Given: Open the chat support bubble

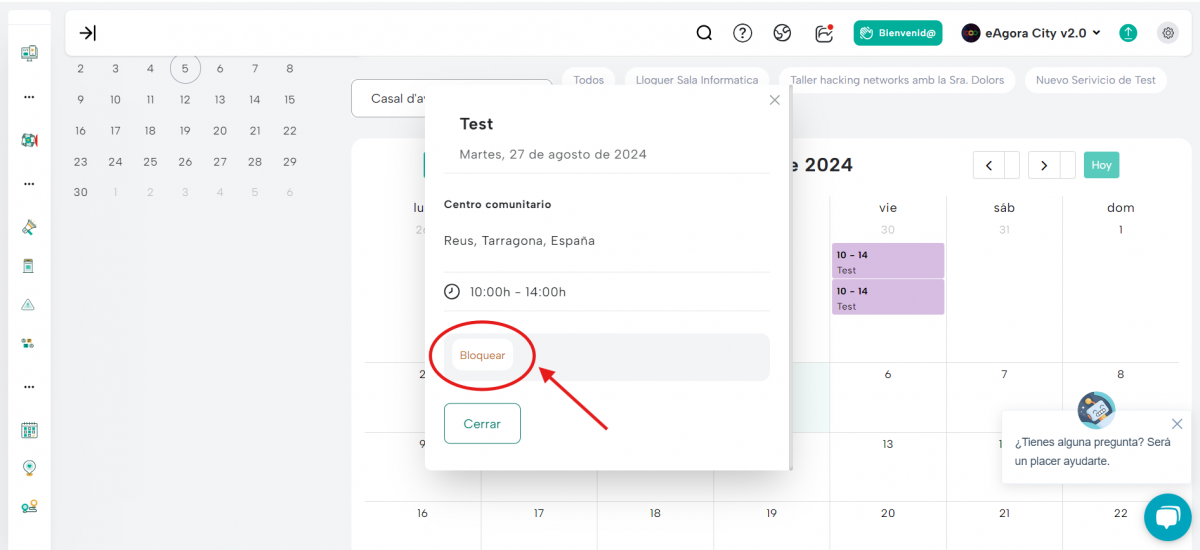Looking at the screenshot, I should pos(1167,517).
